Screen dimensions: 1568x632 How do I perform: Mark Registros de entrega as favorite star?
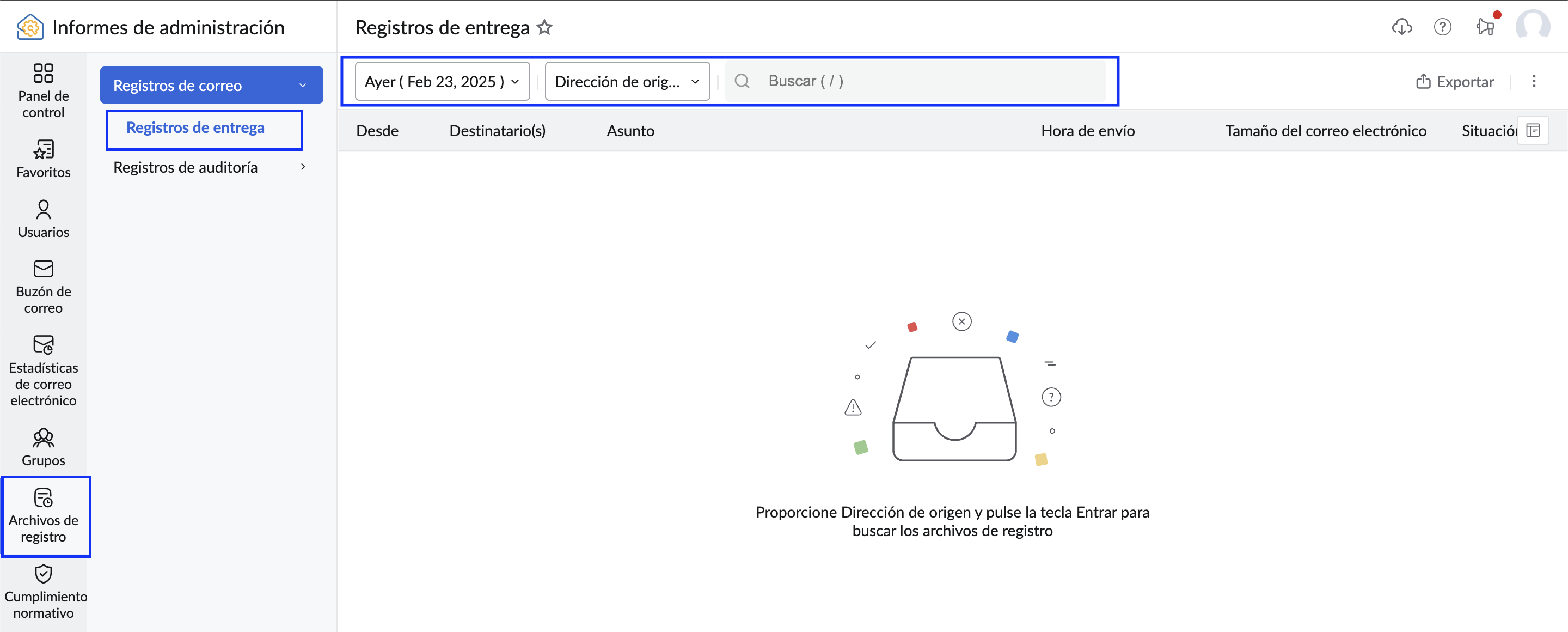coord(544,27)
